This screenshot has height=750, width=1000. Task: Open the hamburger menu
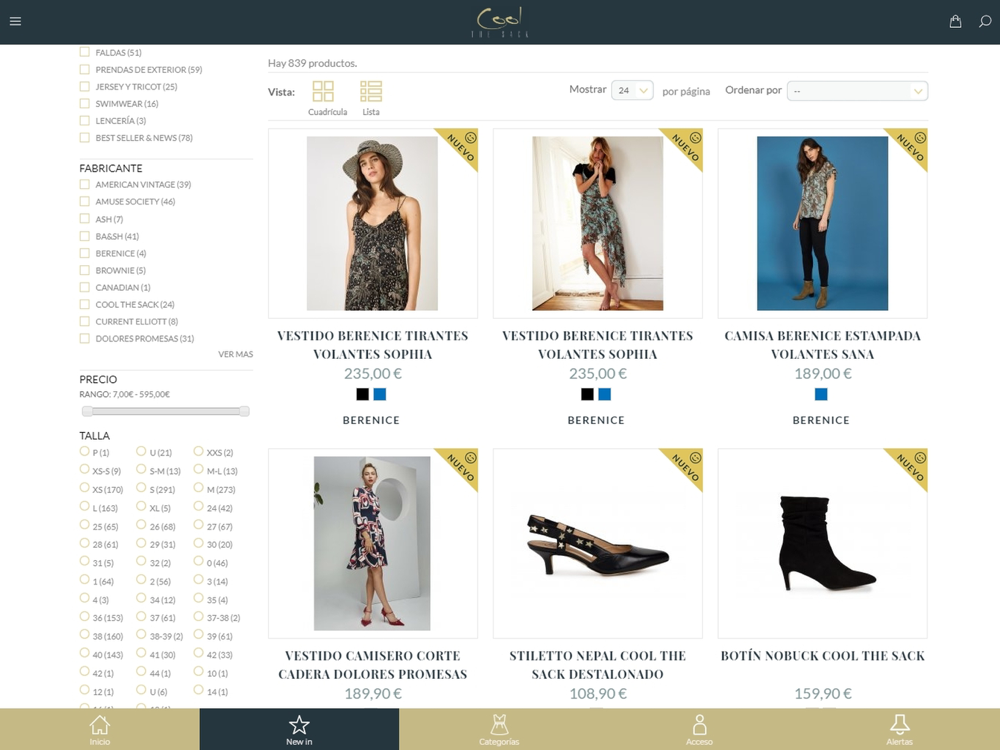(15, 21)
